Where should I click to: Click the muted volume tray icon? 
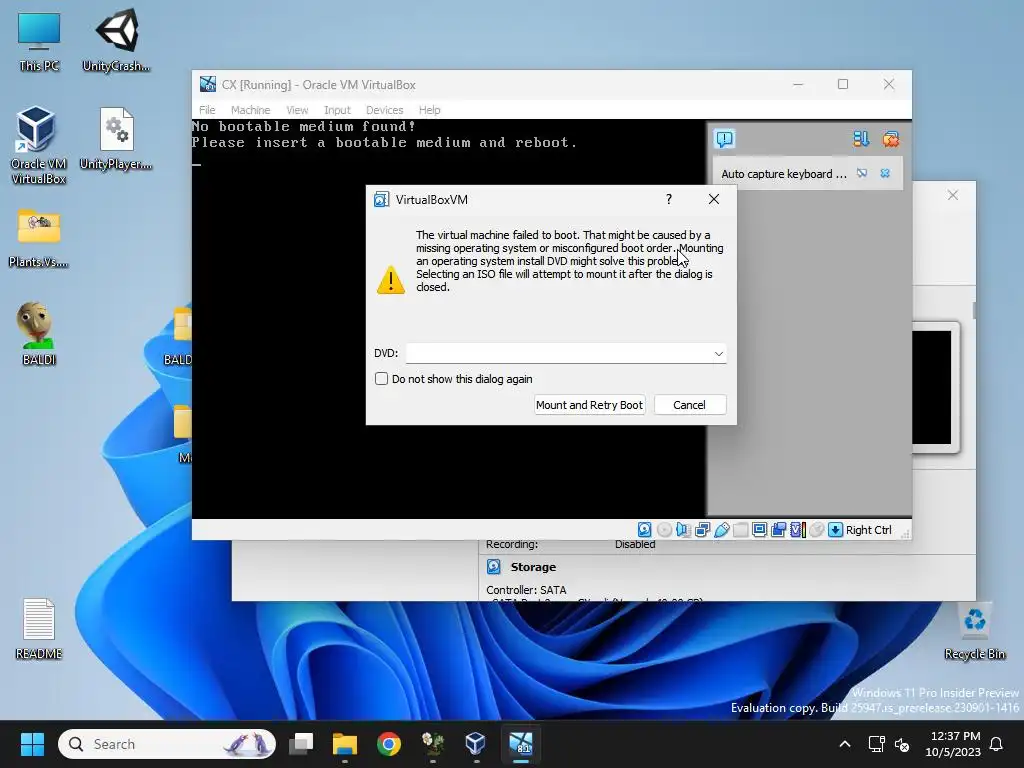(902, 744)
